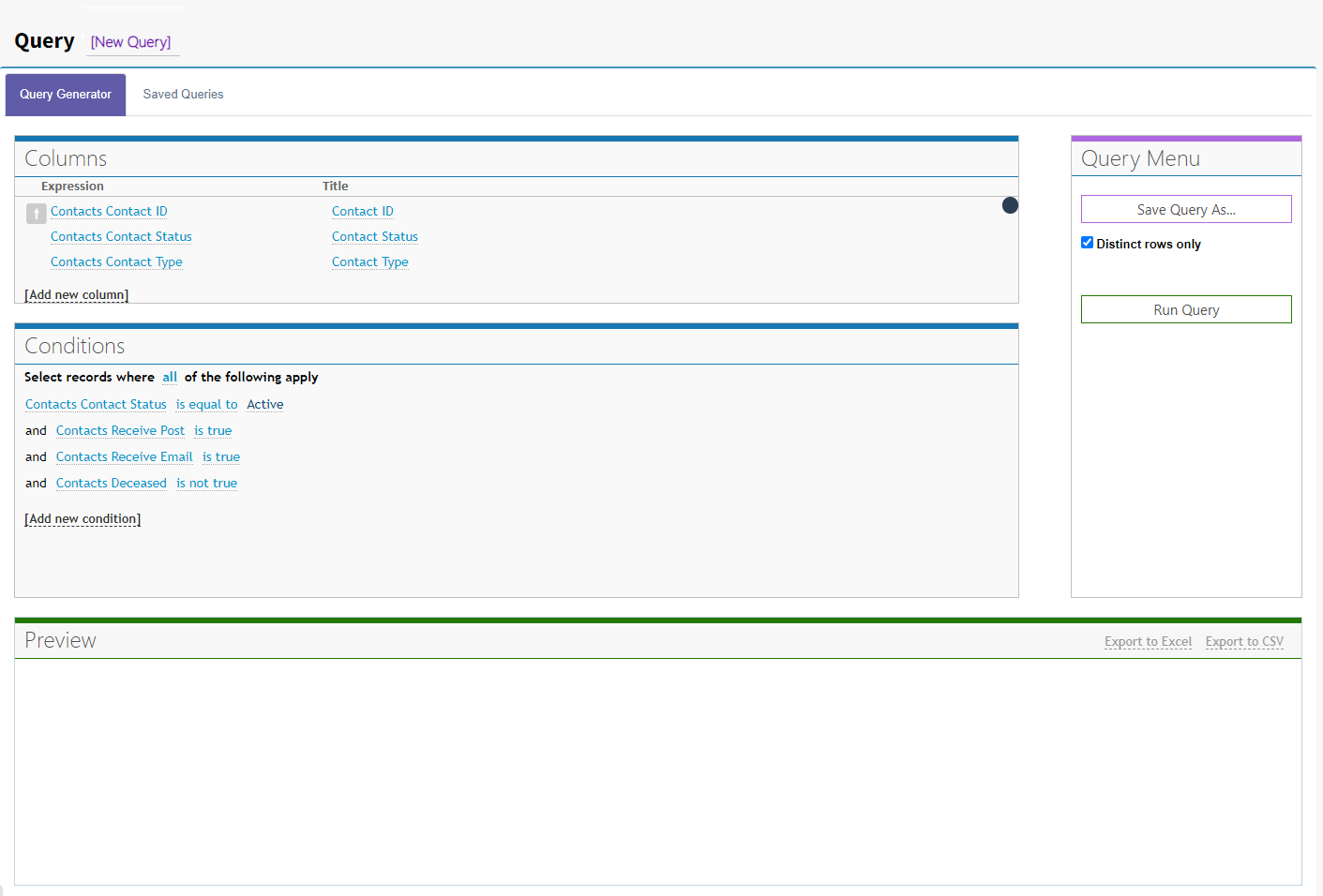The image size is (1323, 896).
Task: Change the 'is equal to' operator
Action: [x=206, y=404]
